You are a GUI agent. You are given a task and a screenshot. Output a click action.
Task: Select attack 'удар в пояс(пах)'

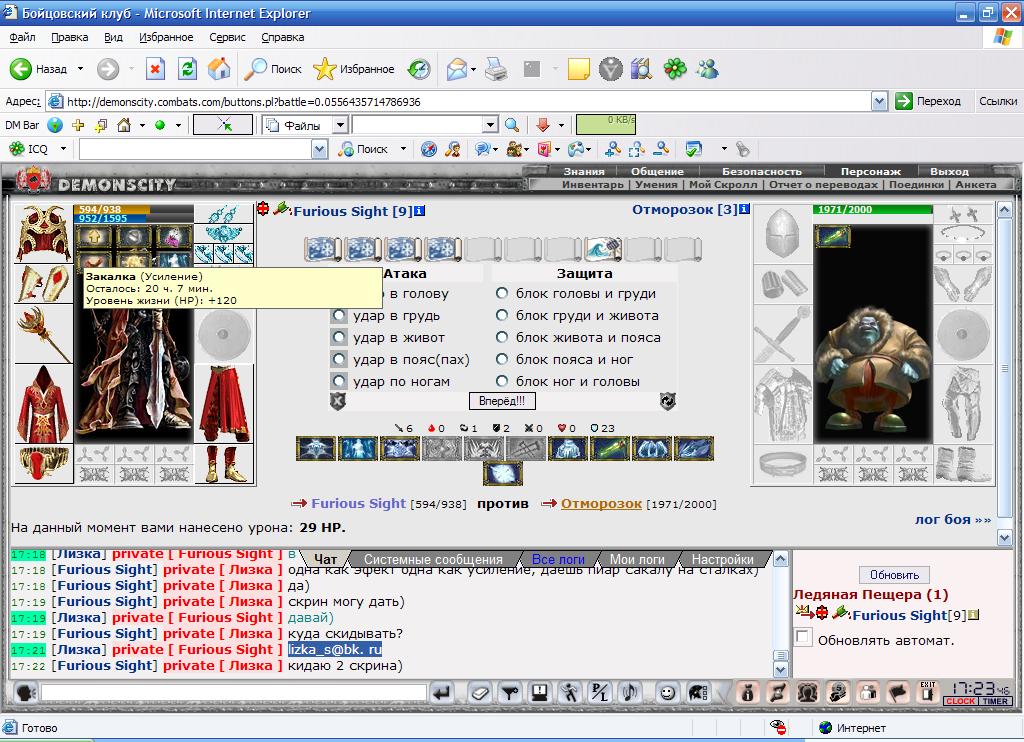338,359
